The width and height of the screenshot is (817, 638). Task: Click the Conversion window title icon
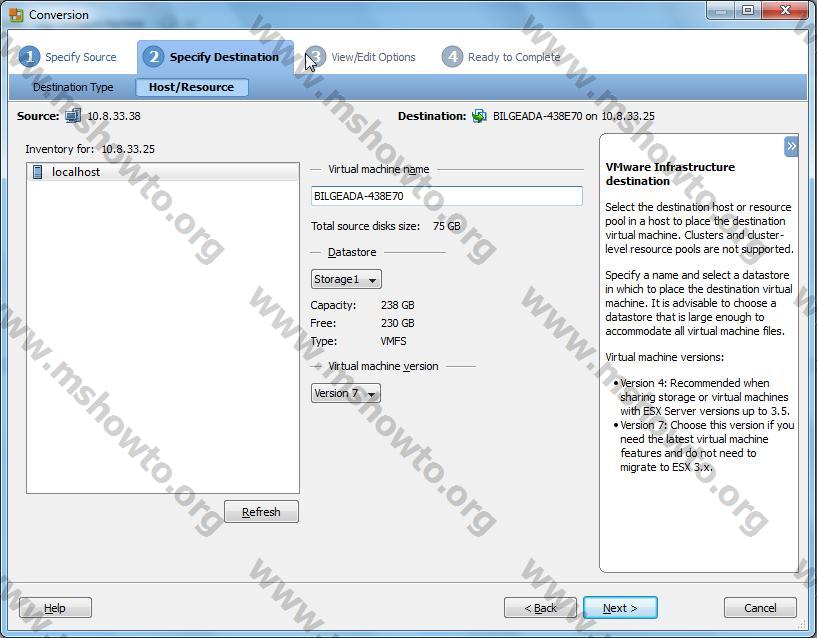16,15
